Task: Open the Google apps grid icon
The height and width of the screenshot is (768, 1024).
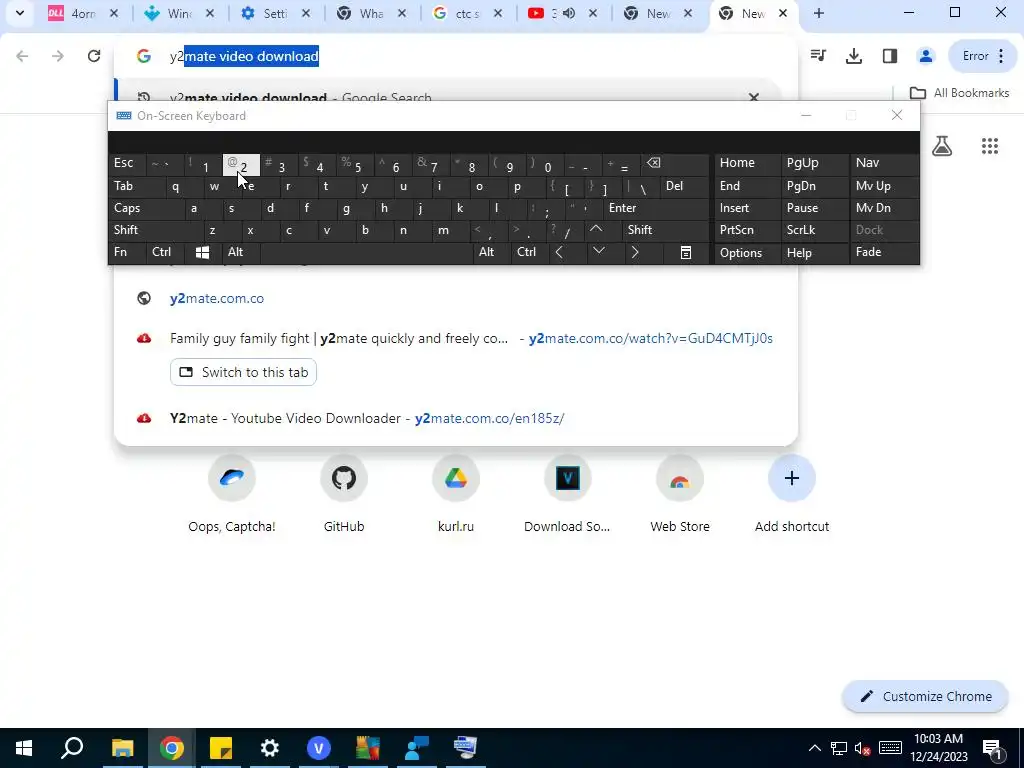Action: [x=990, y=146]
